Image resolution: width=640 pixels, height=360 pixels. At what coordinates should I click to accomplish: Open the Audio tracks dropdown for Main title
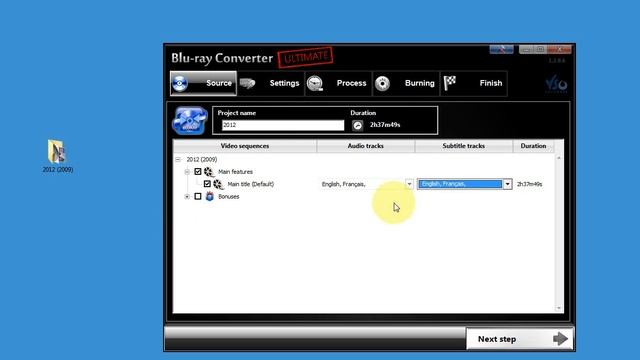point(409,184)
